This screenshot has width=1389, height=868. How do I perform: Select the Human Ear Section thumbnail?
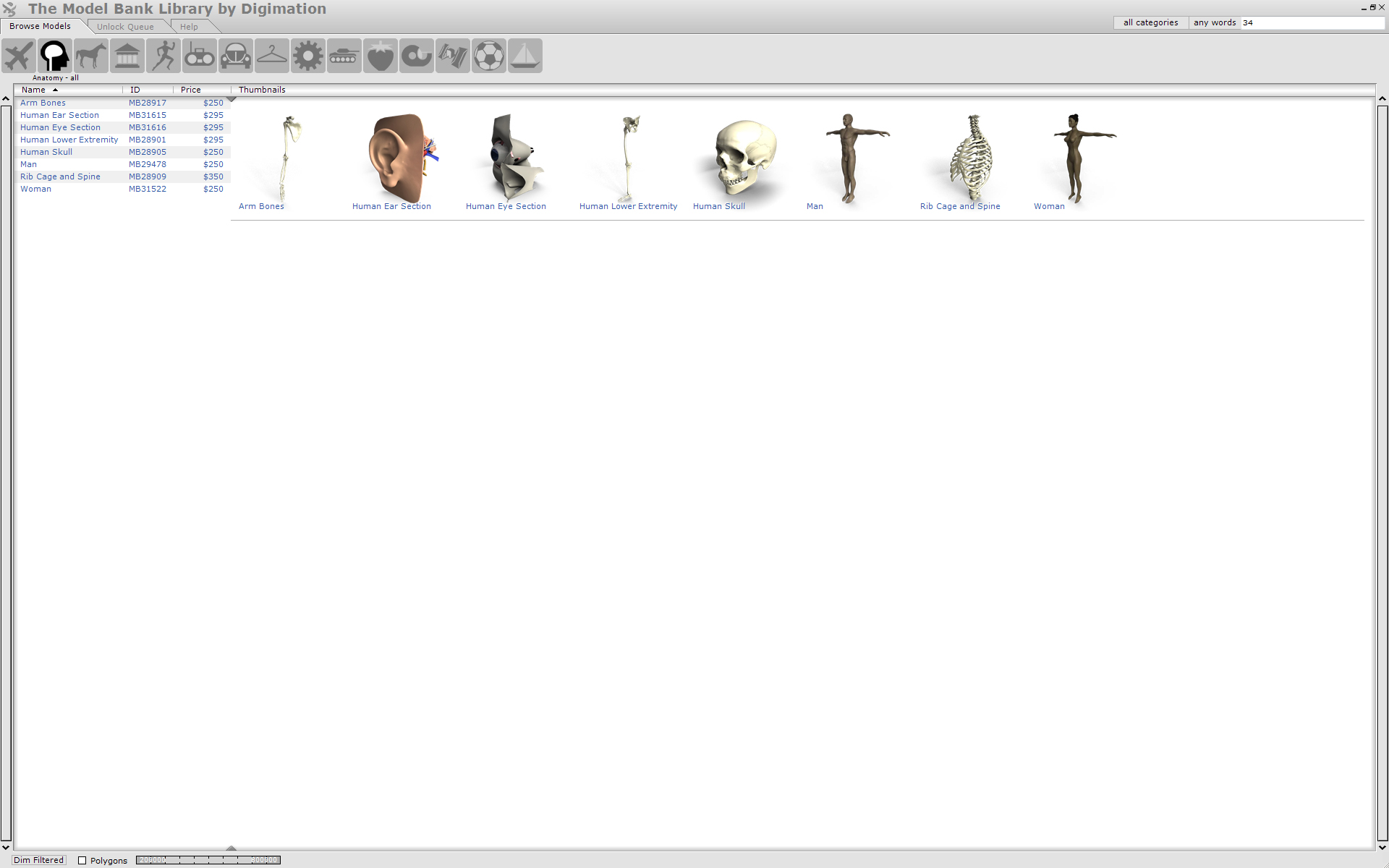pyautogui.click(x=402, y=158)
